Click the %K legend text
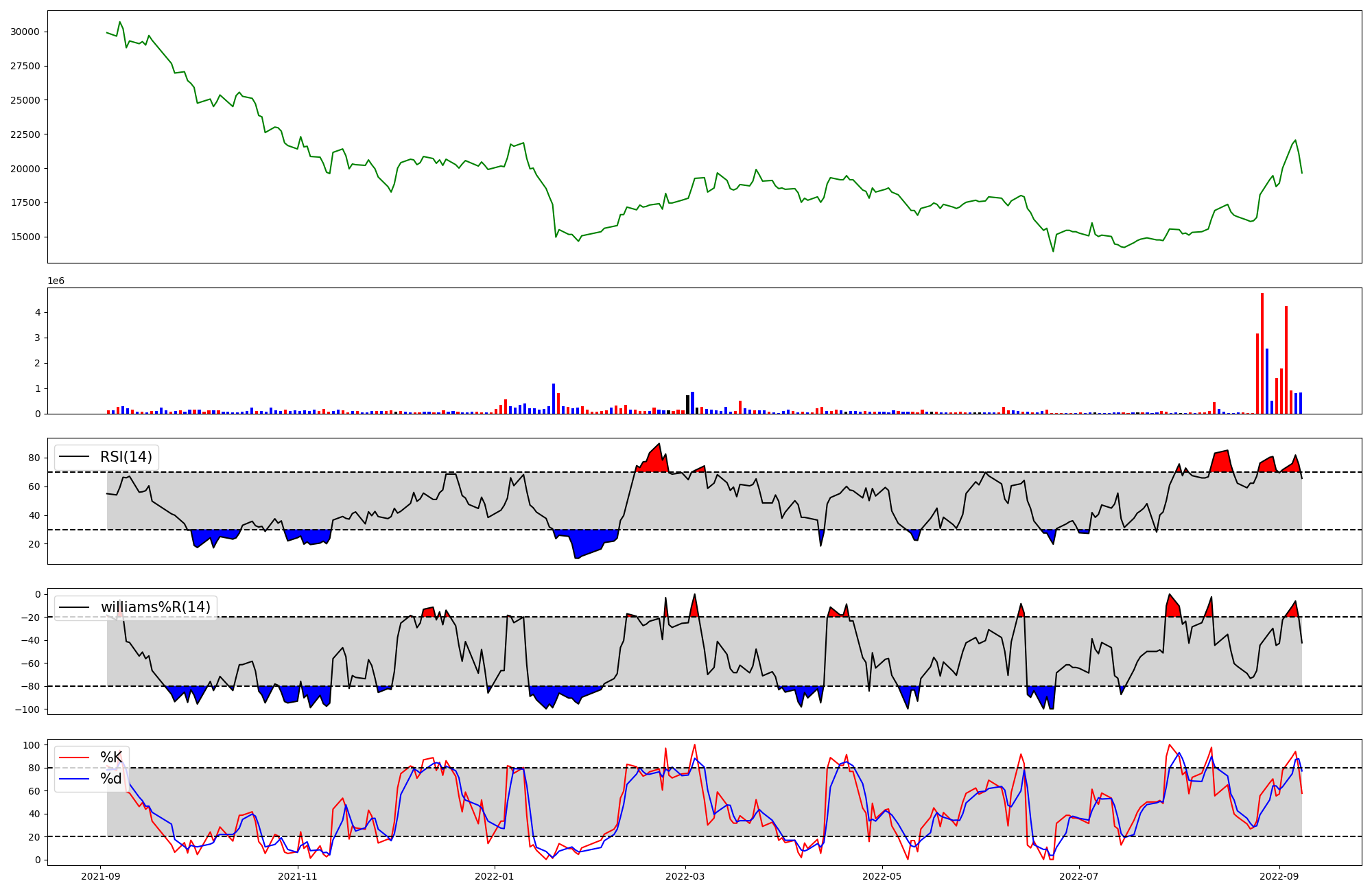Image resolution: width=1372 pixels, height=892 pixels. (111, 758)
